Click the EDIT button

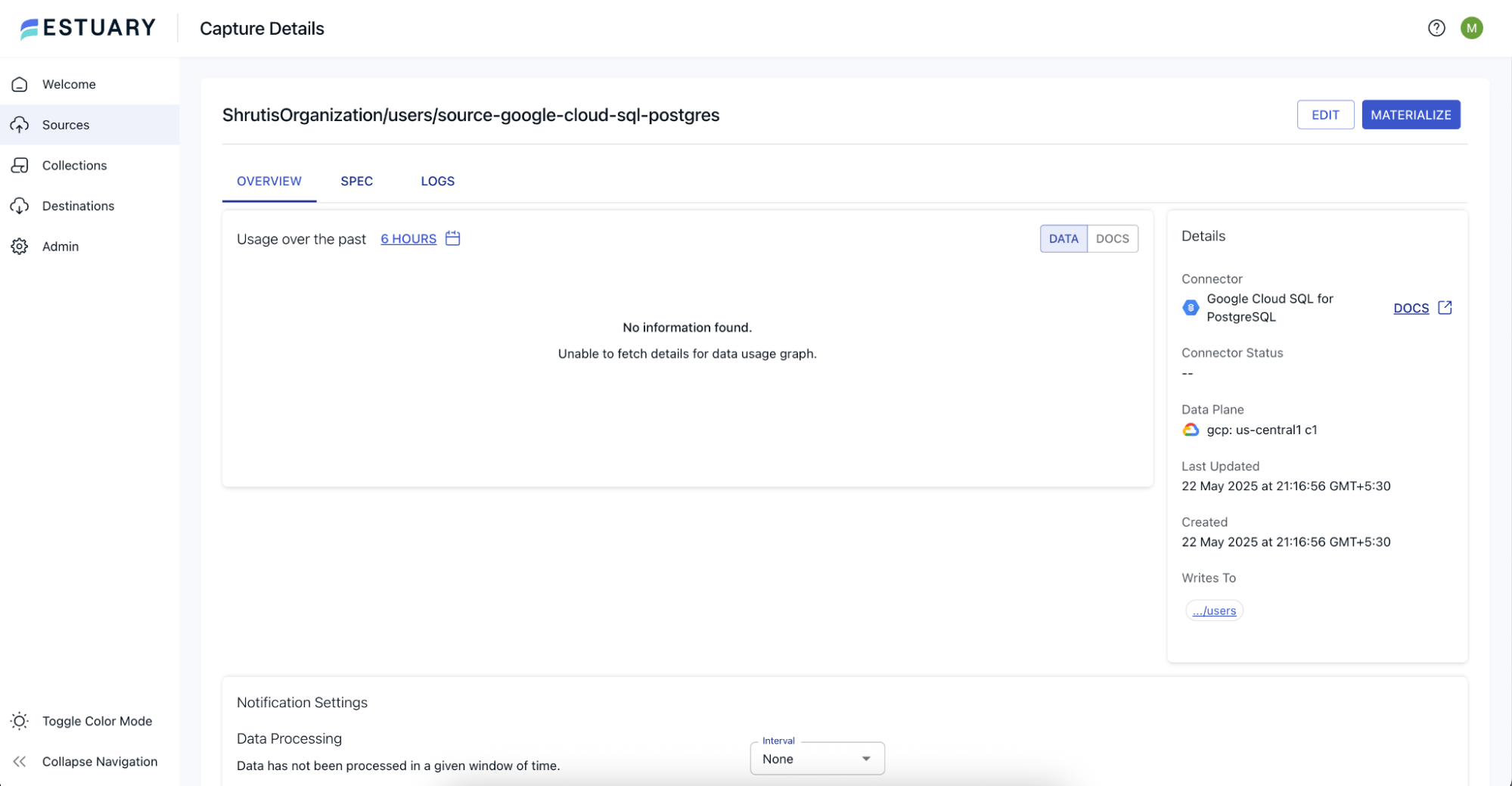pos(1325,115)
